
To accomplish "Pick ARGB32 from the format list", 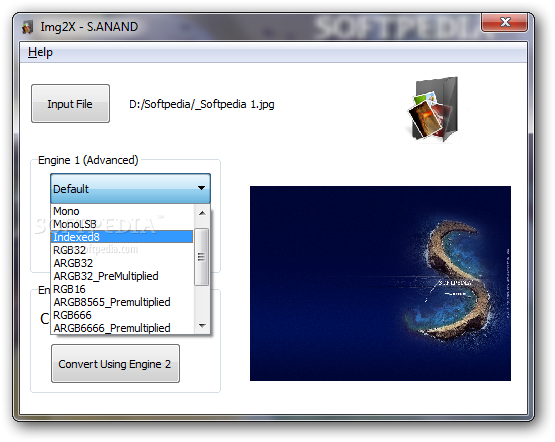I will [x=122, y=263].
